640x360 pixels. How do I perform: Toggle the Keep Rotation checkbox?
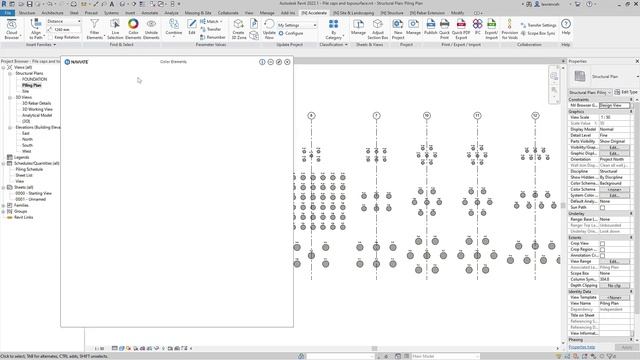(50, 37)
